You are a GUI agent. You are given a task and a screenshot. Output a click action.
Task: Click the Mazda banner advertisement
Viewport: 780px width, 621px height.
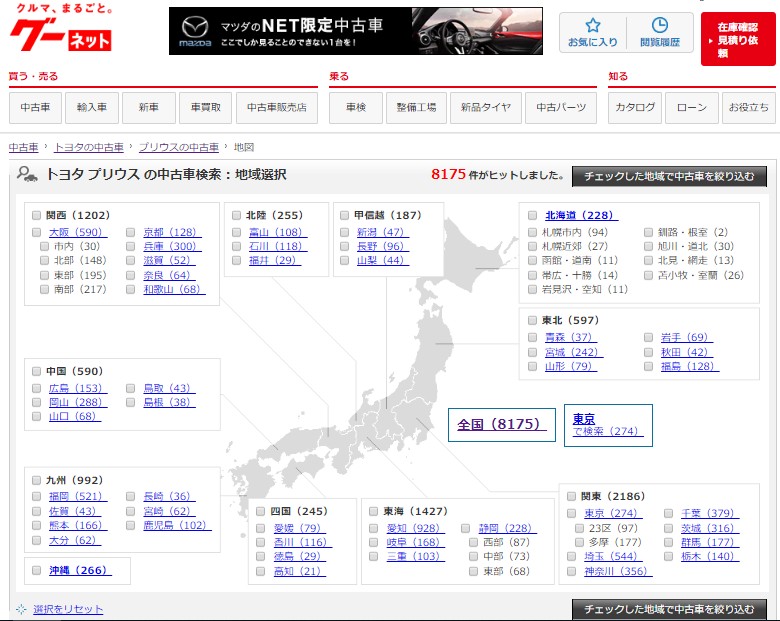pos(355,31)
